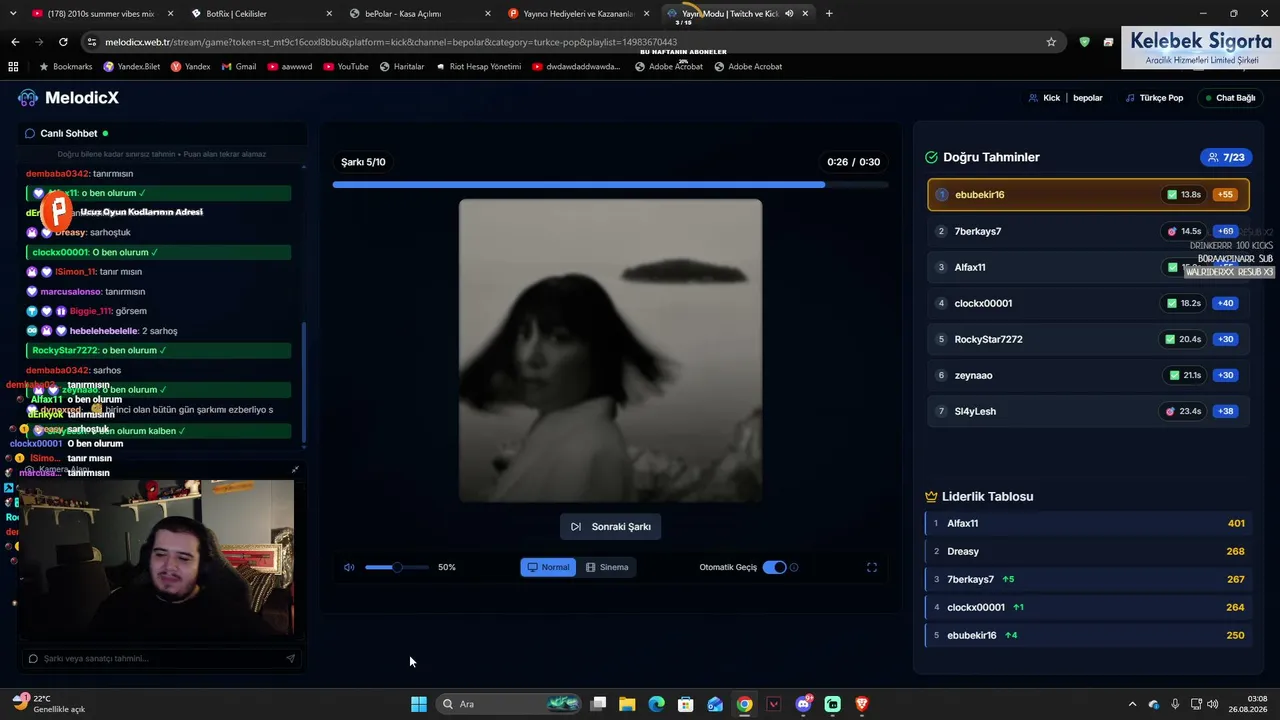Click the Türkçe Pop category badge
Viewport: 1280px width, 720px height.
(x=1154, y=98)
